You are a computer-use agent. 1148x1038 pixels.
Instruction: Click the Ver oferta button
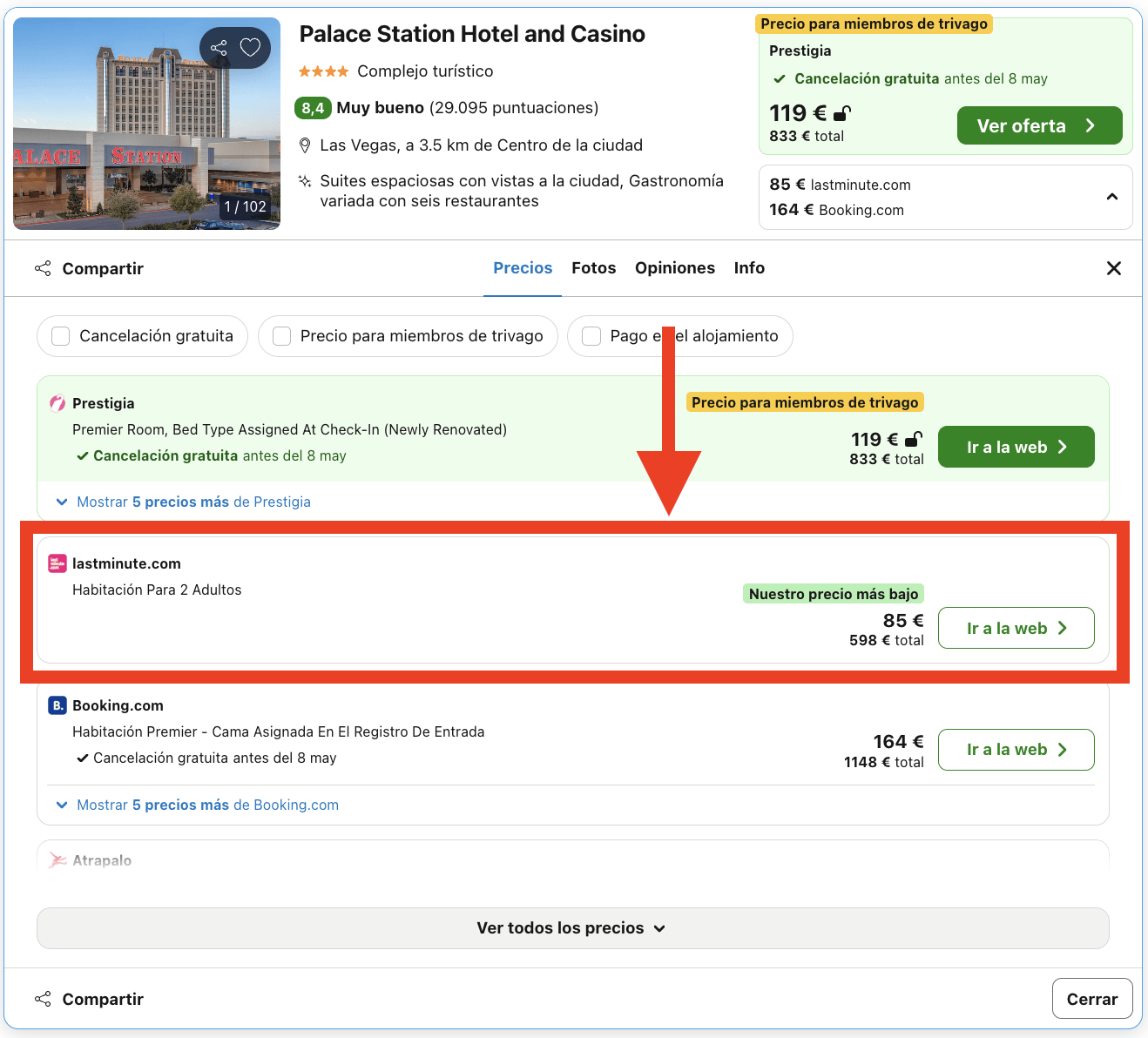tap(1039, 126)
